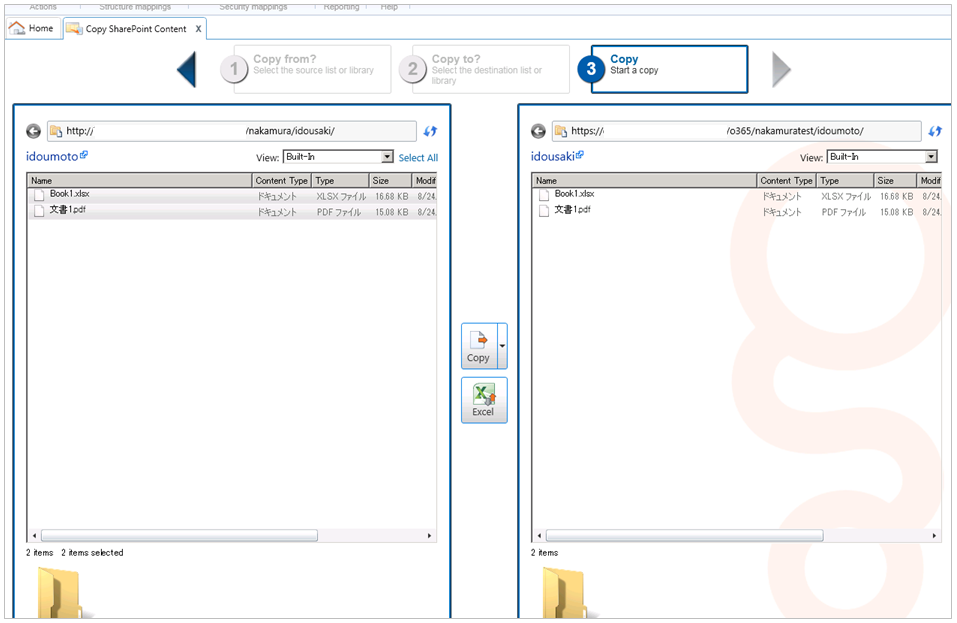
Task: Go to previous wizard step arrow
Action: click(186, 70)
